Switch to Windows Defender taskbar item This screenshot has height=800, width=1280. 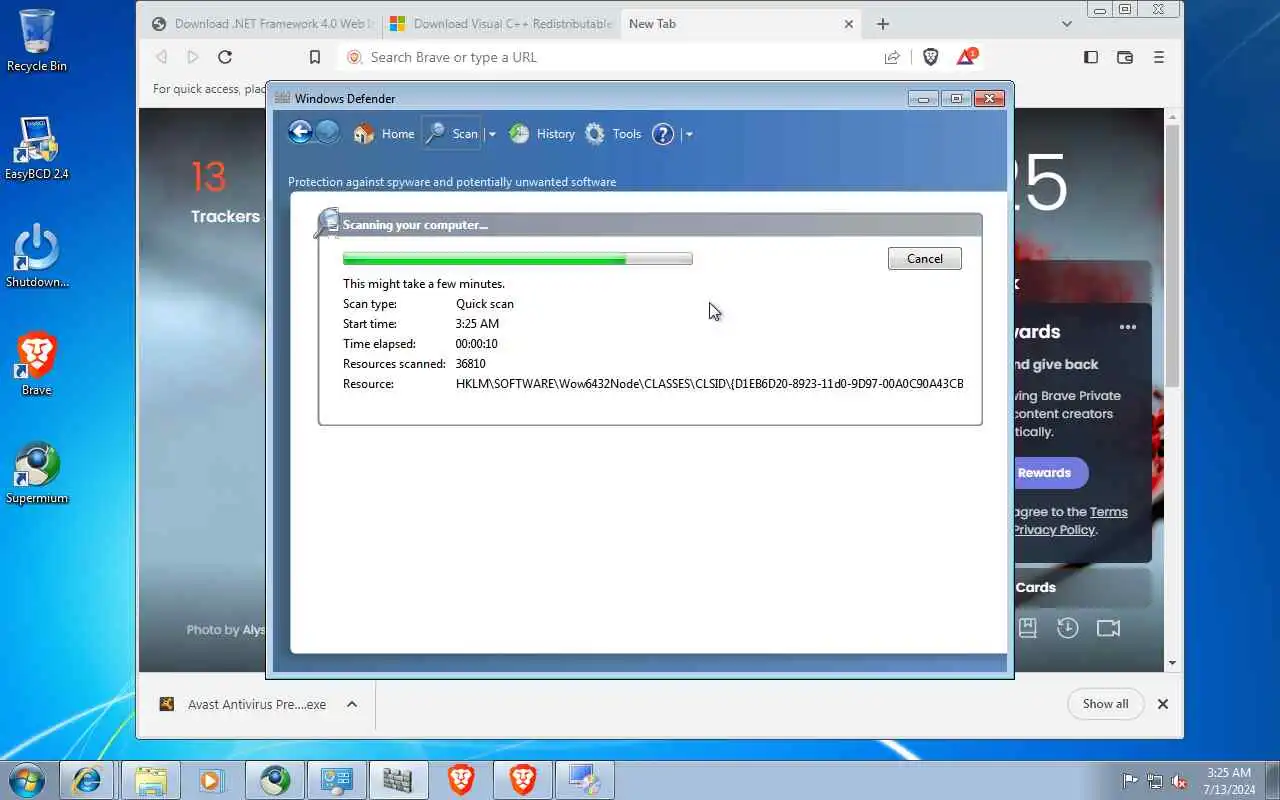[x=398, y=780]
